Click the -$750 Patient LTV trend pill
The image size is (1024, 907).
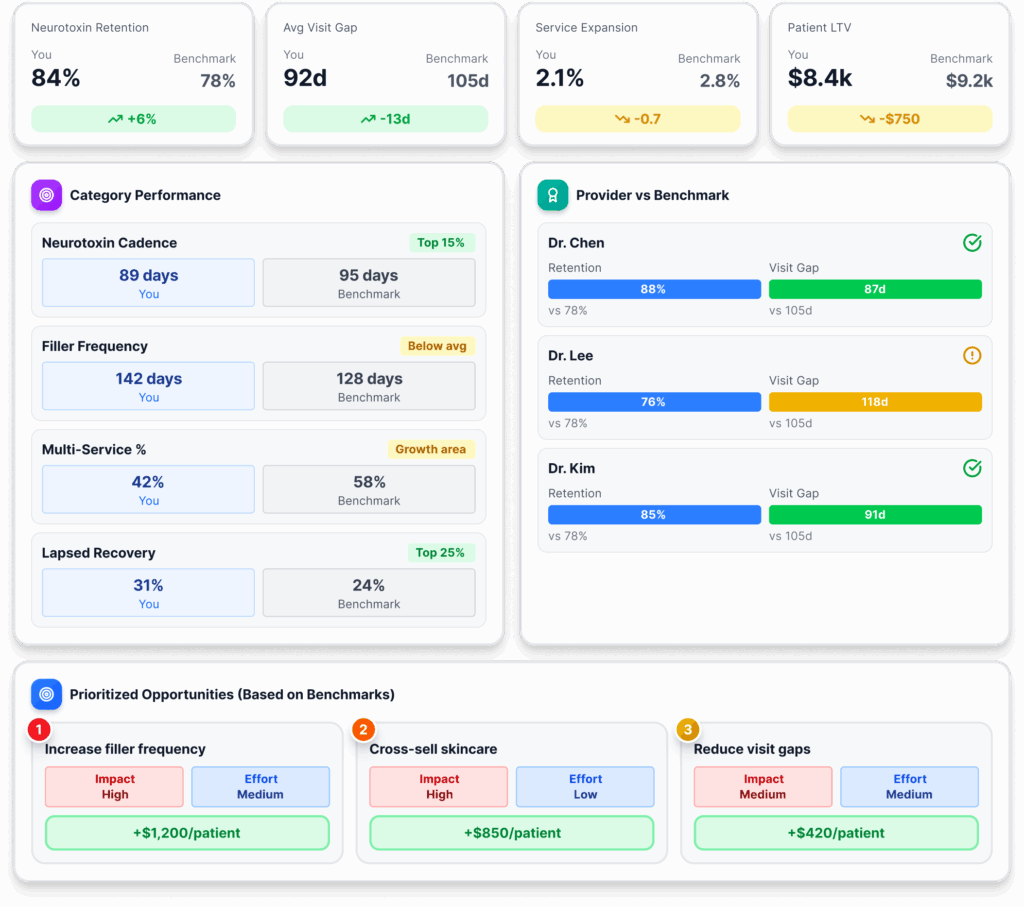pyautogui.click(x=890, y=119)
